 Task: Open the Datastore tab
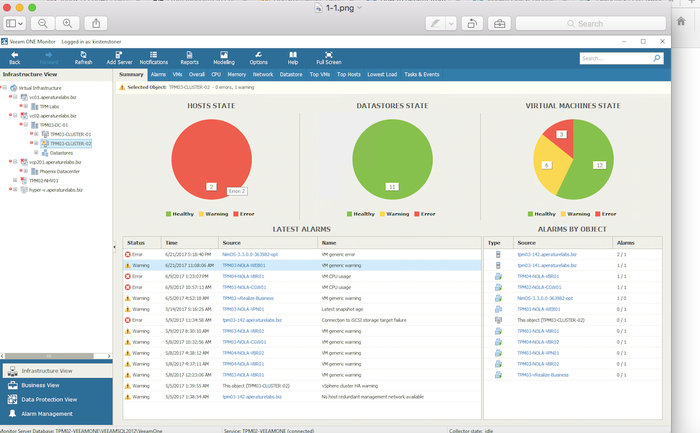(291, 74)
